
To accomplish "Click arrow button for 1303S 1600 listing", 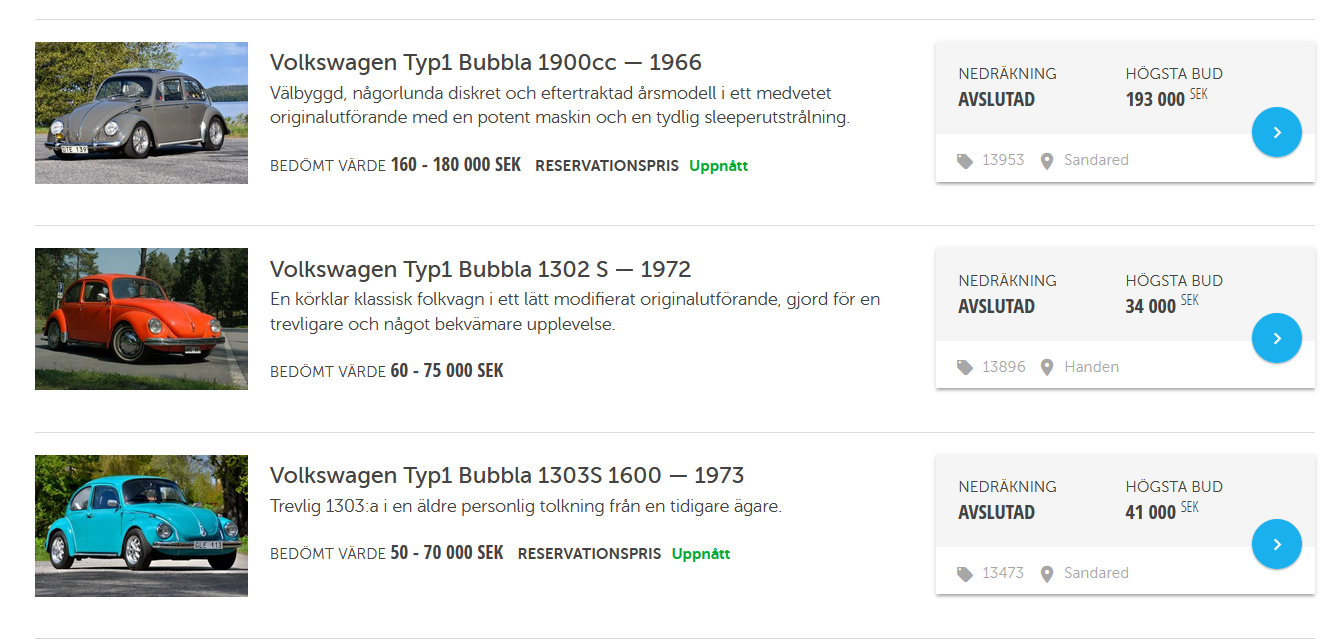I will pyautogui.click(x=1276, y=544).
